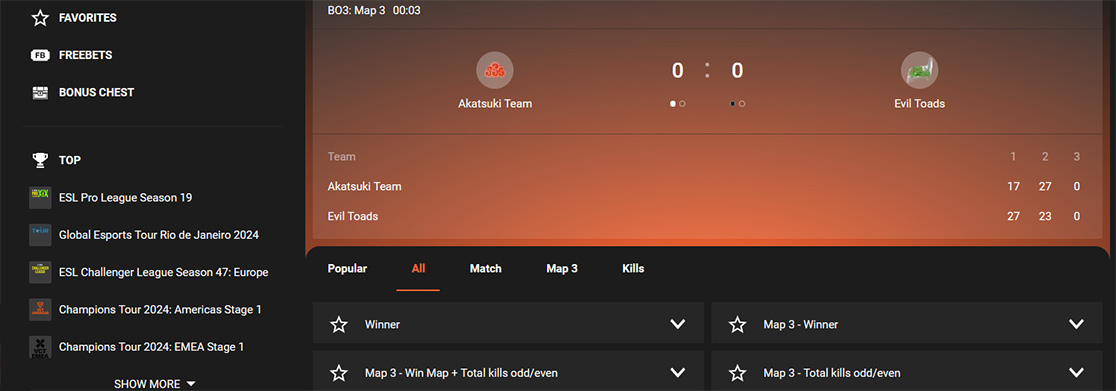Expand Map 3 - Win Map + Total kills odd/even
The width and height of the screenshot is (1116, 391).
[x=678, y=372]
